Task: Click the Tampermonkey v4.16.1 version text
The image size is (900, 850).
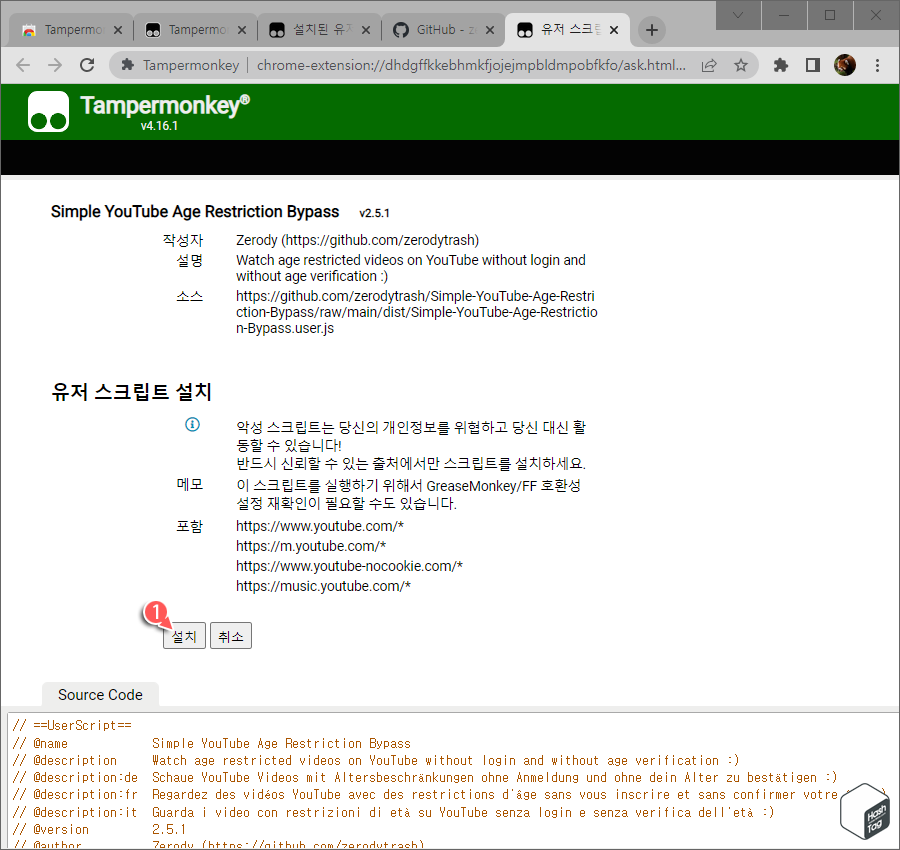Action: [159, 126]
